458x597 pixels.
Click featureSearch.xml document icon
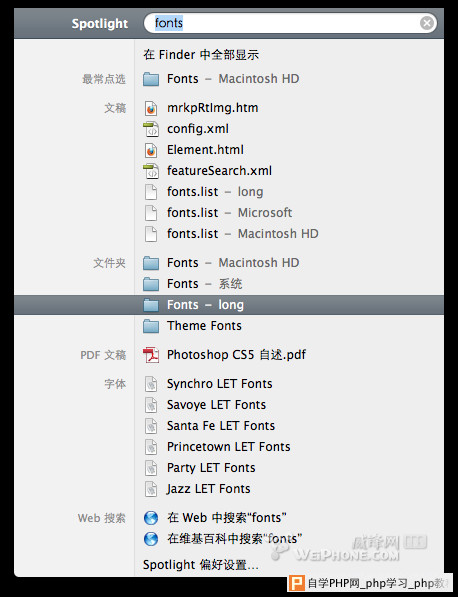151,171
